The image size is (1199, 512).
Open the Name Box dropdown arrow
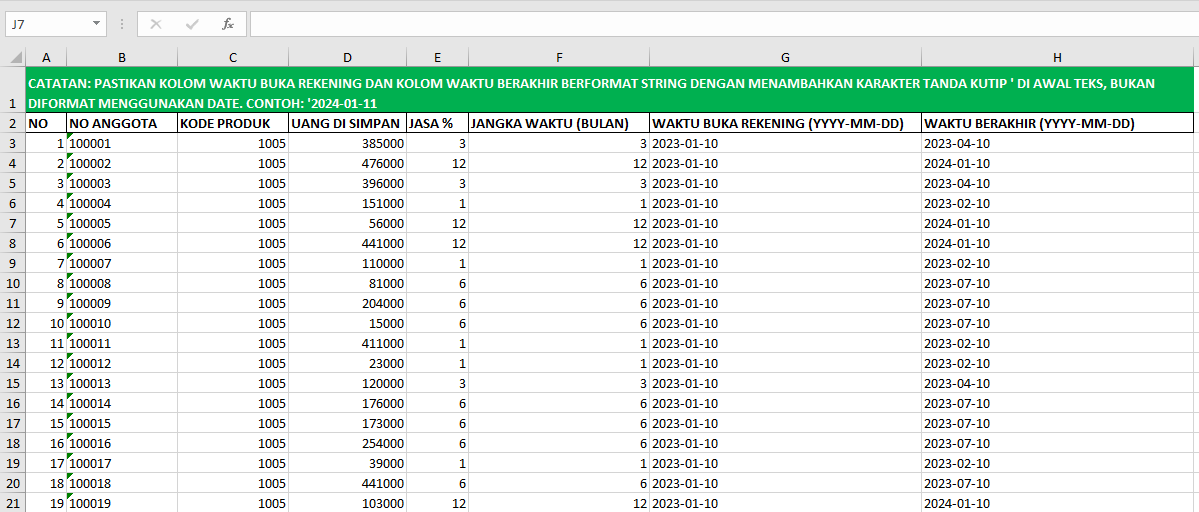coord(96,24)
